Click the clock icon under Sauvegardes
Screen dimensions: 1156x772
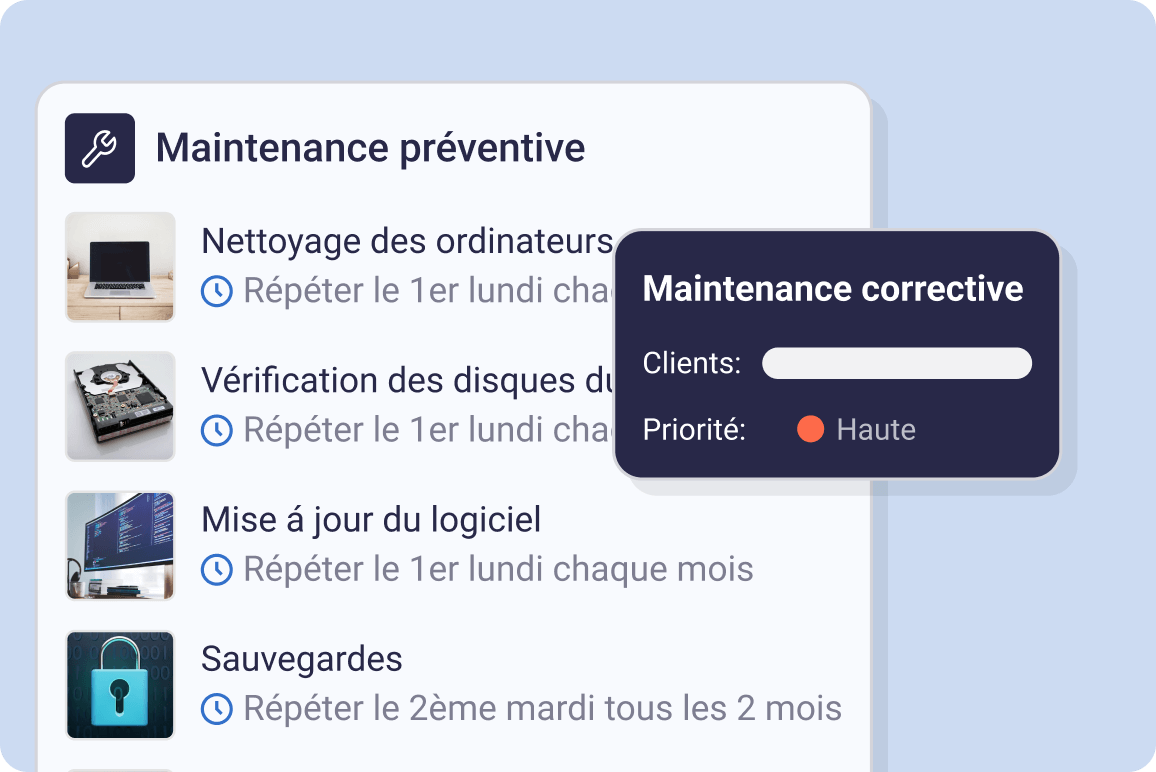coord(217,709)
